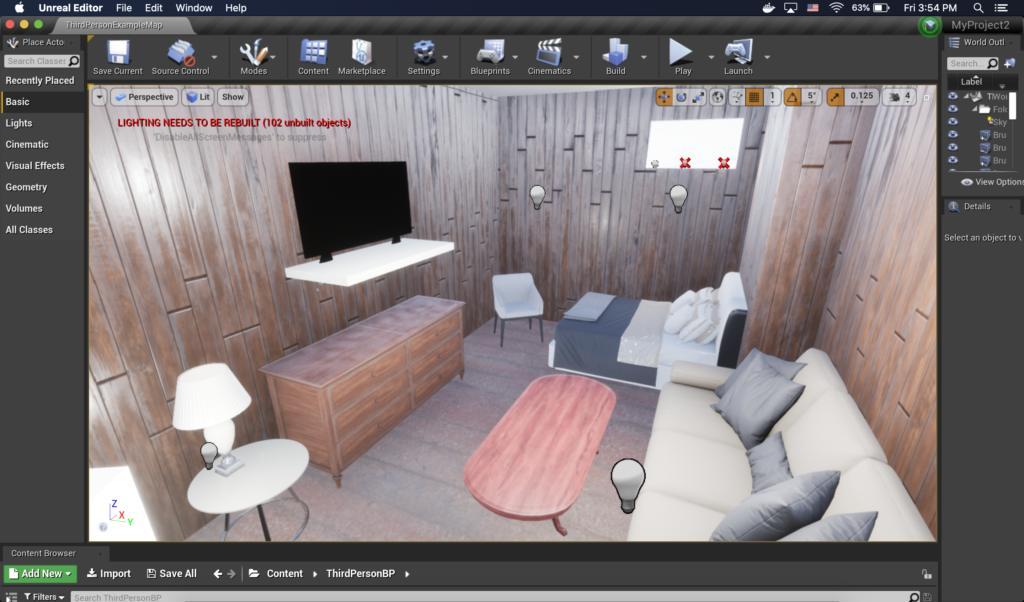Open rotation snap 5° dropdown
The height and width of the screenshot is (602, 1024).
pos(810,97)
